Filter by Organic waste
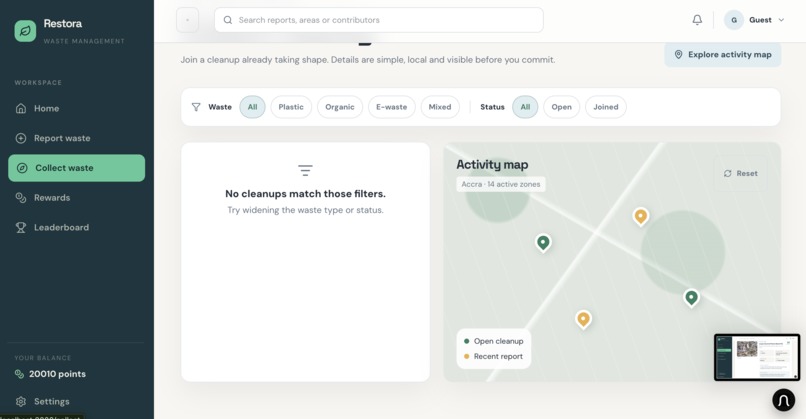Screen dimensions: 806x419 click(x=340, y=107)
